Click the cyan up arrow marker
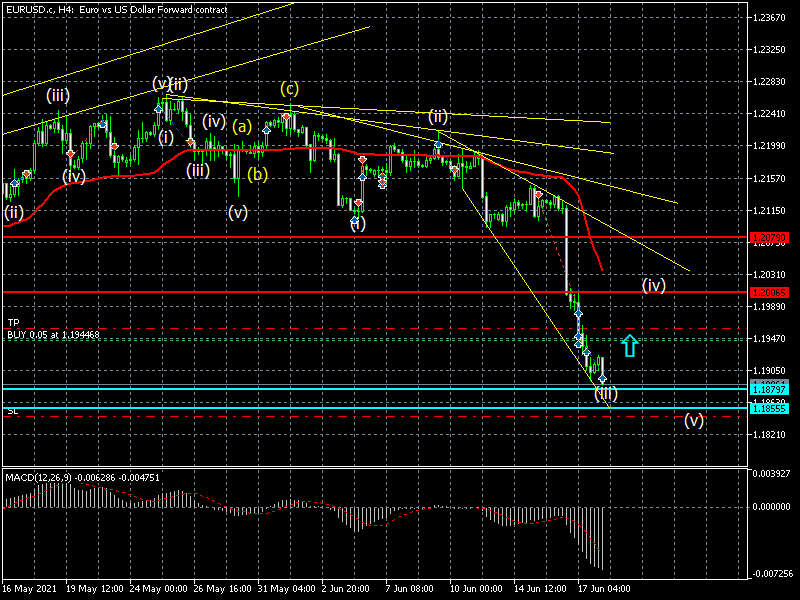The image size is (800, 600). coord(629,346)
